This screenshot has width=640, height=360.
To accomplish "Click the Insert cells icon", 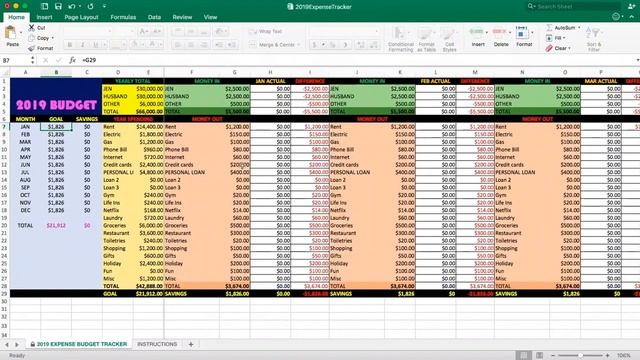I will coord(477,32).
